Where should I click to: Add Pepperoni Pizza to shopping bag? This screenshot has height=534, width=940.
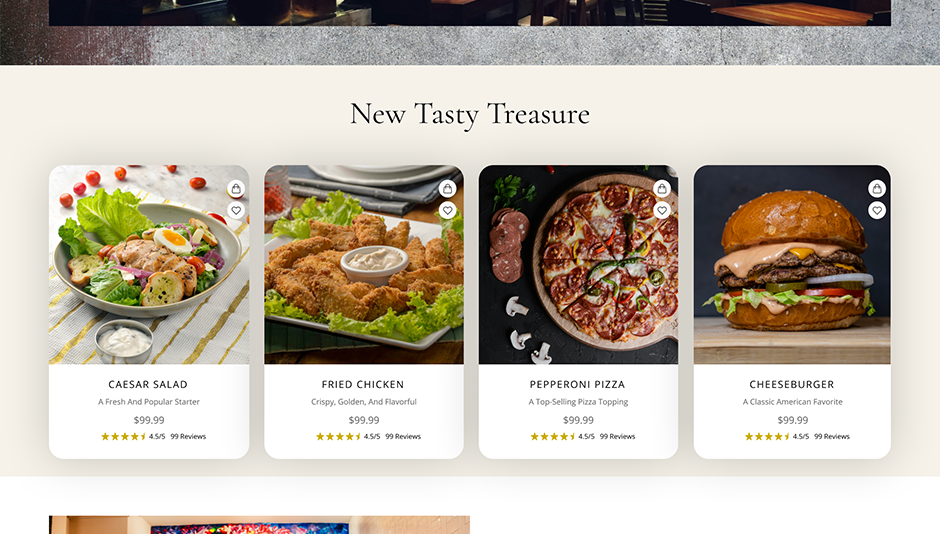[x=662, y=189]
